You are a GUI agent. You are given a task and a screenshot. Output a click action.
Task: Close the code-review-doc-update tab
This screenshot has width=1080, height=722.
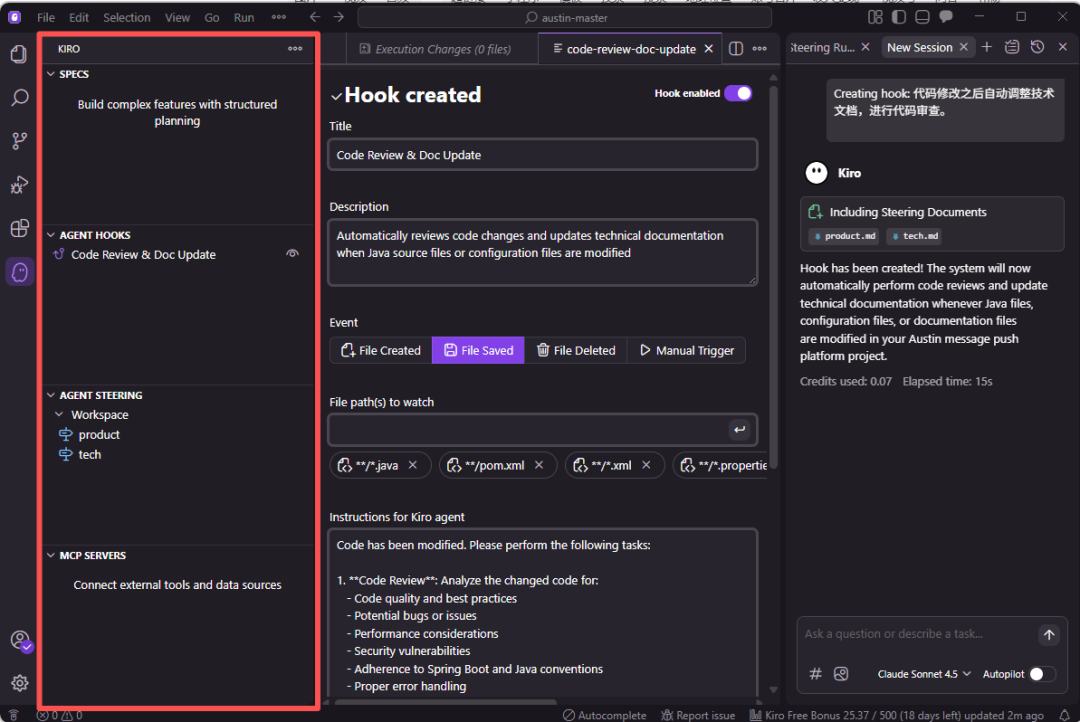point(709,49)
